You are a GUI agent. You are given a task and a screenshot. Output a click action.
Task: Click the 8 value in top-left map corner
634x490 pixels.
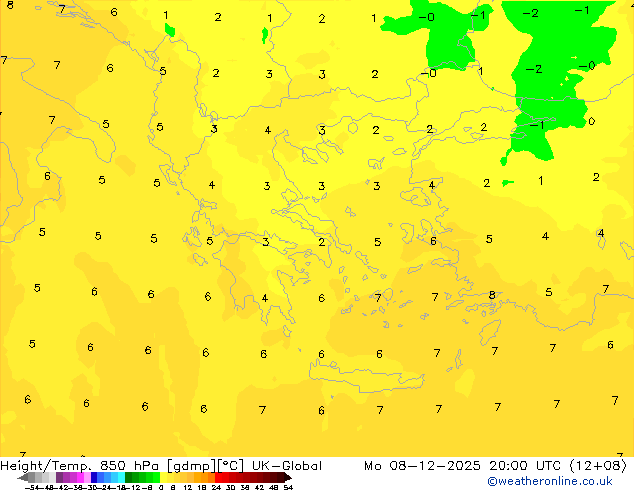[10, 5]
